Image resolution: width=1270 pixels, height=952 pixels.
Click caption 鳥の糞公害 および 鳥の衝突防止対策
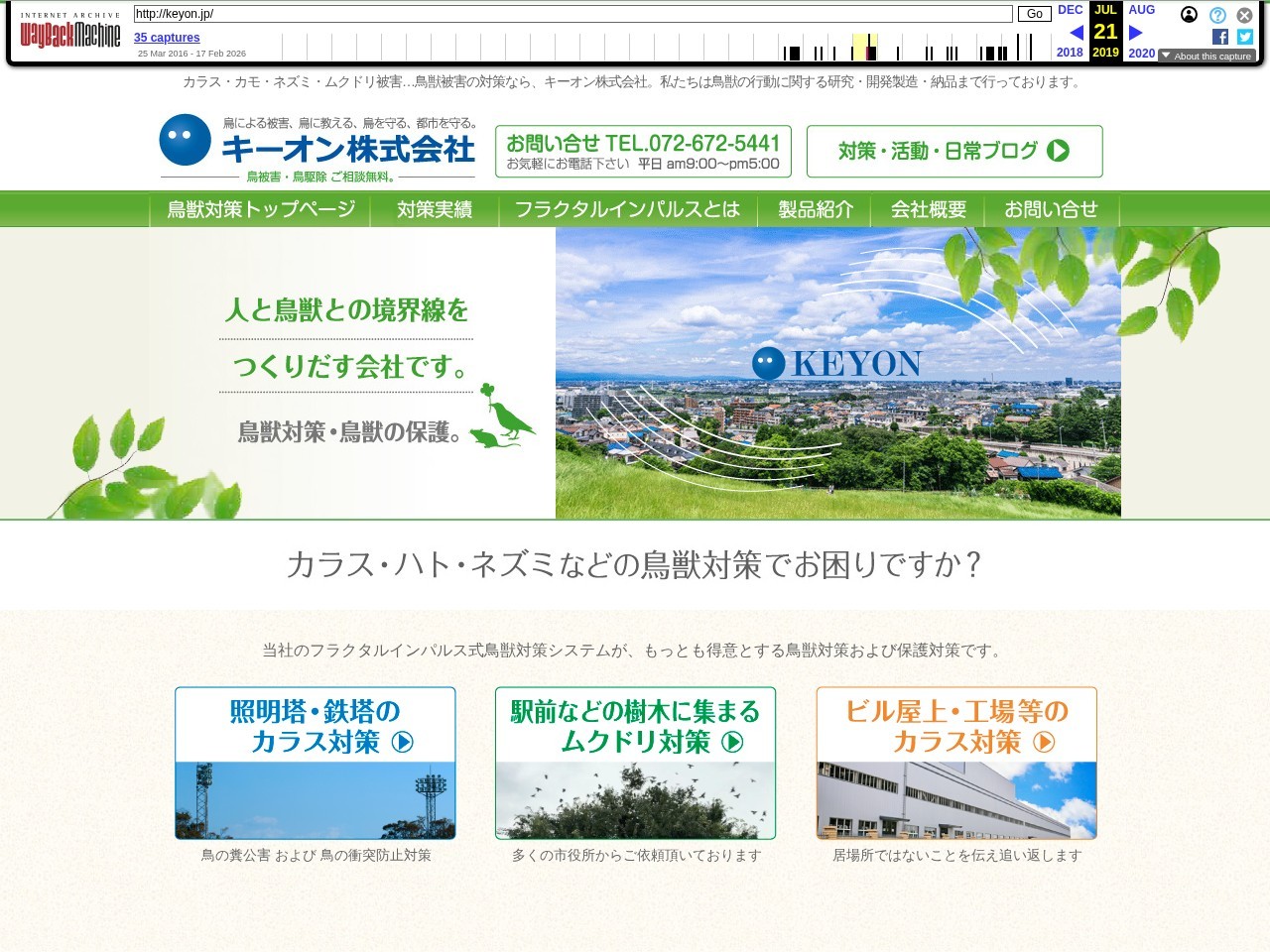click(316, 855)
